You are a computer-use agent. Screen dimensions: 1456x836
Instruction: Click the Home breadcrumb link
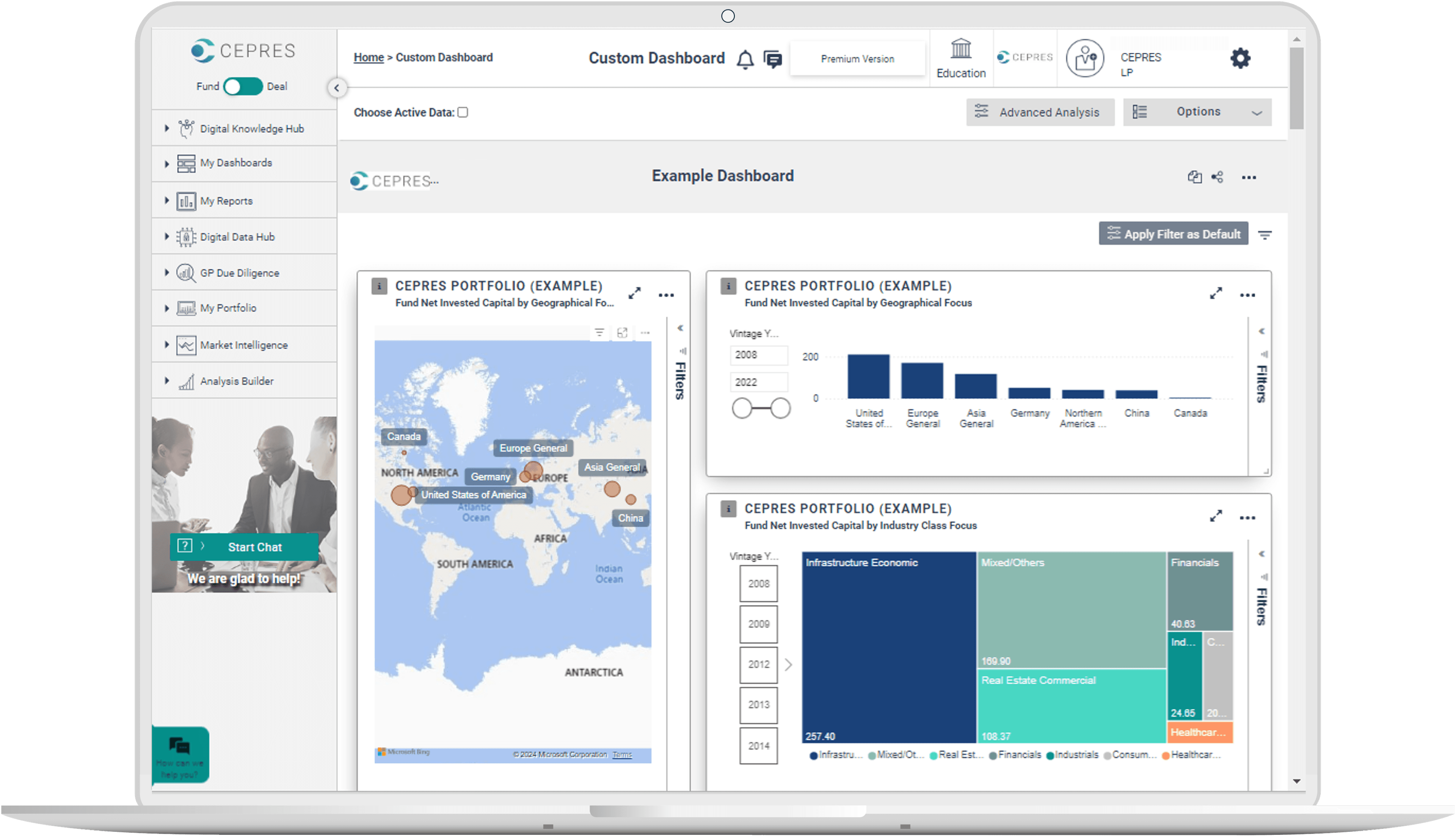tap(368, 57)
